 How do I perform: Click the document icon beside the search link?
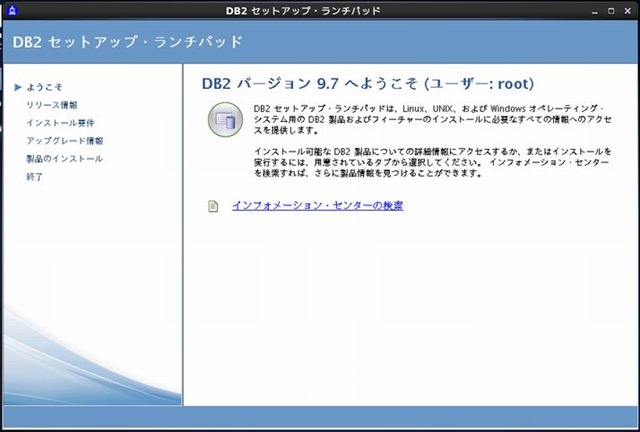tap(213, 206)
